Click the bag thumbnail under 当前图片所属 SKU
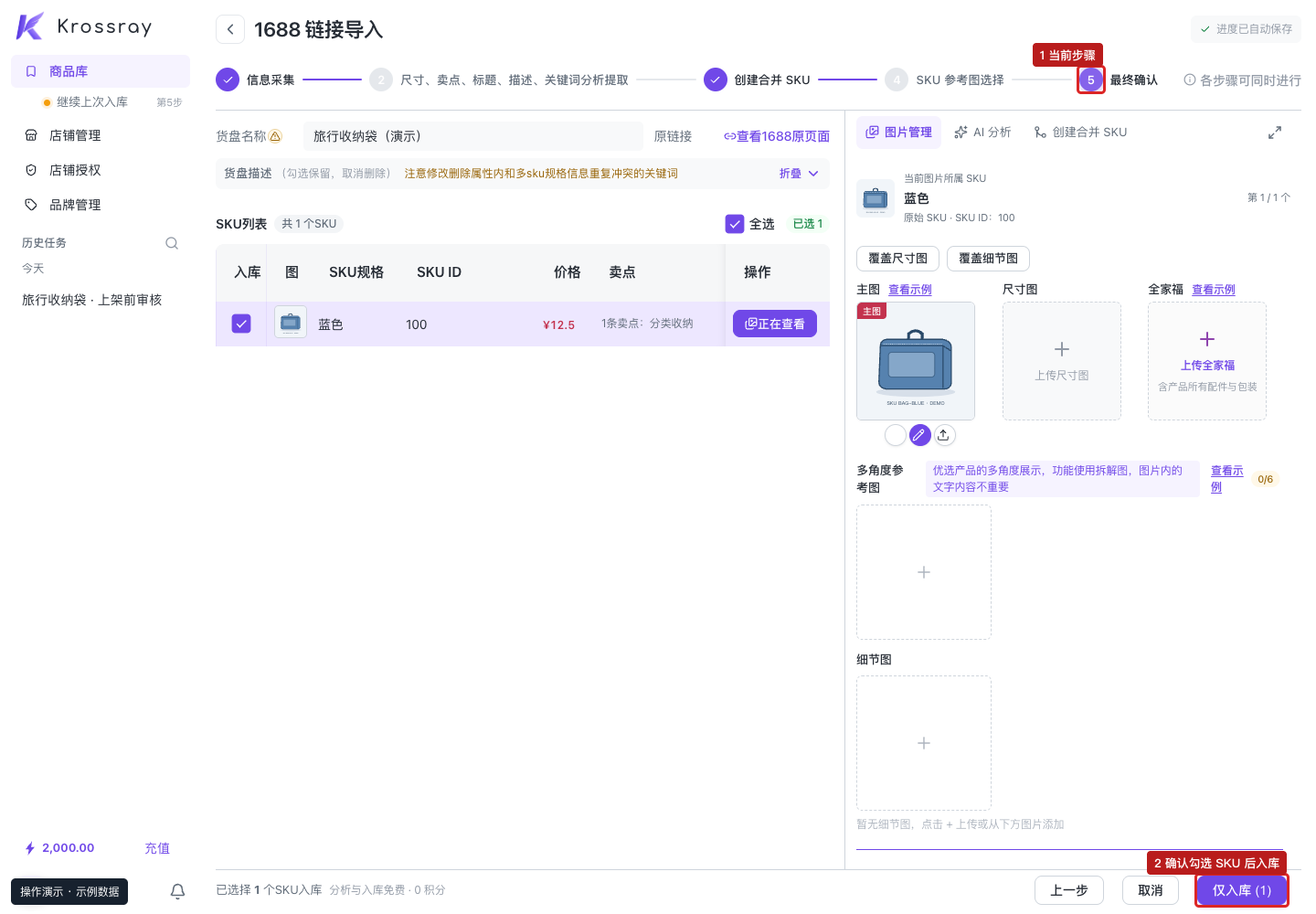 876,198
